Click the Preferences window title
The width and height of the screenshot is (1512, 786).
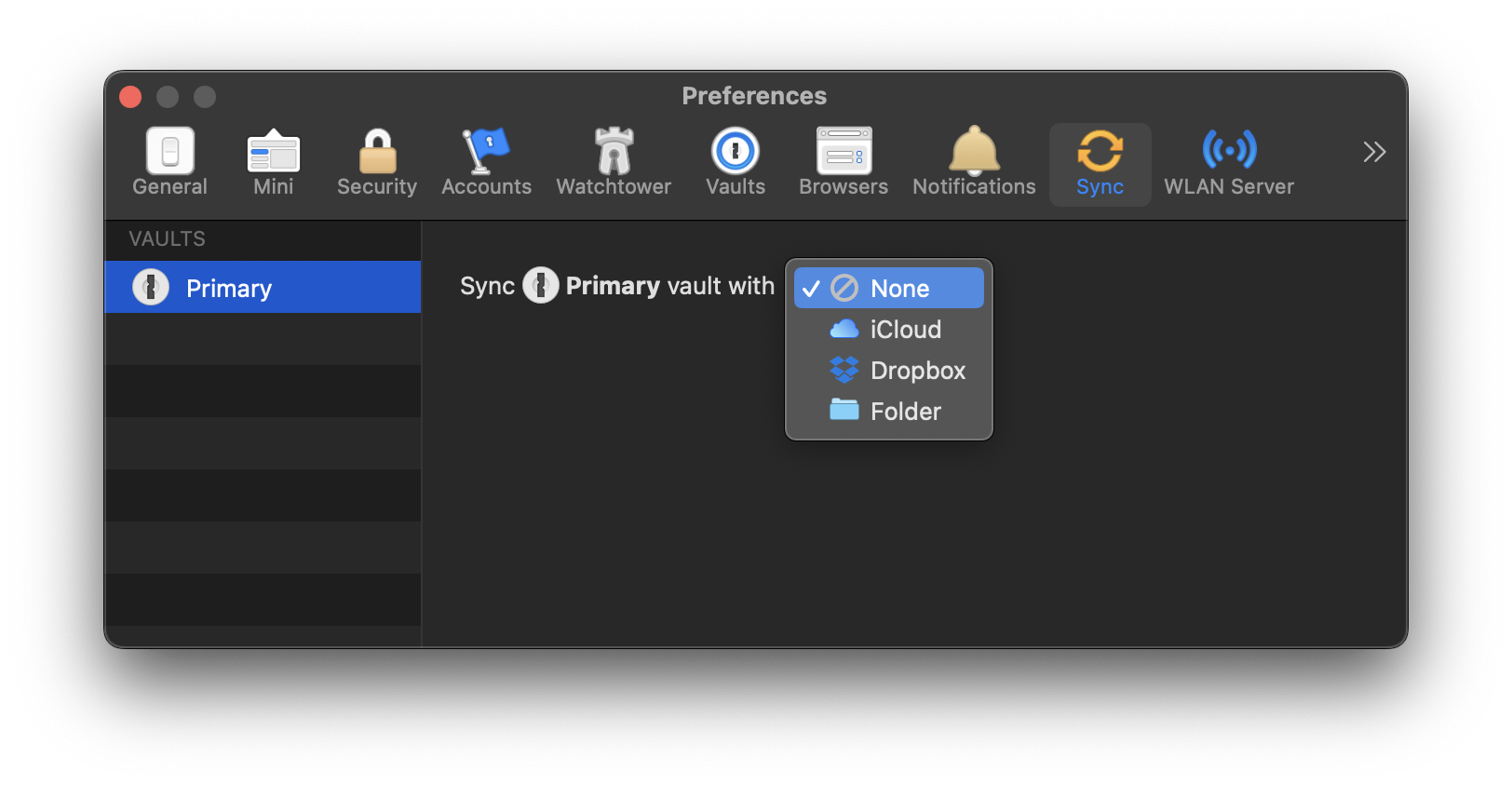click(x=754, y=96)
